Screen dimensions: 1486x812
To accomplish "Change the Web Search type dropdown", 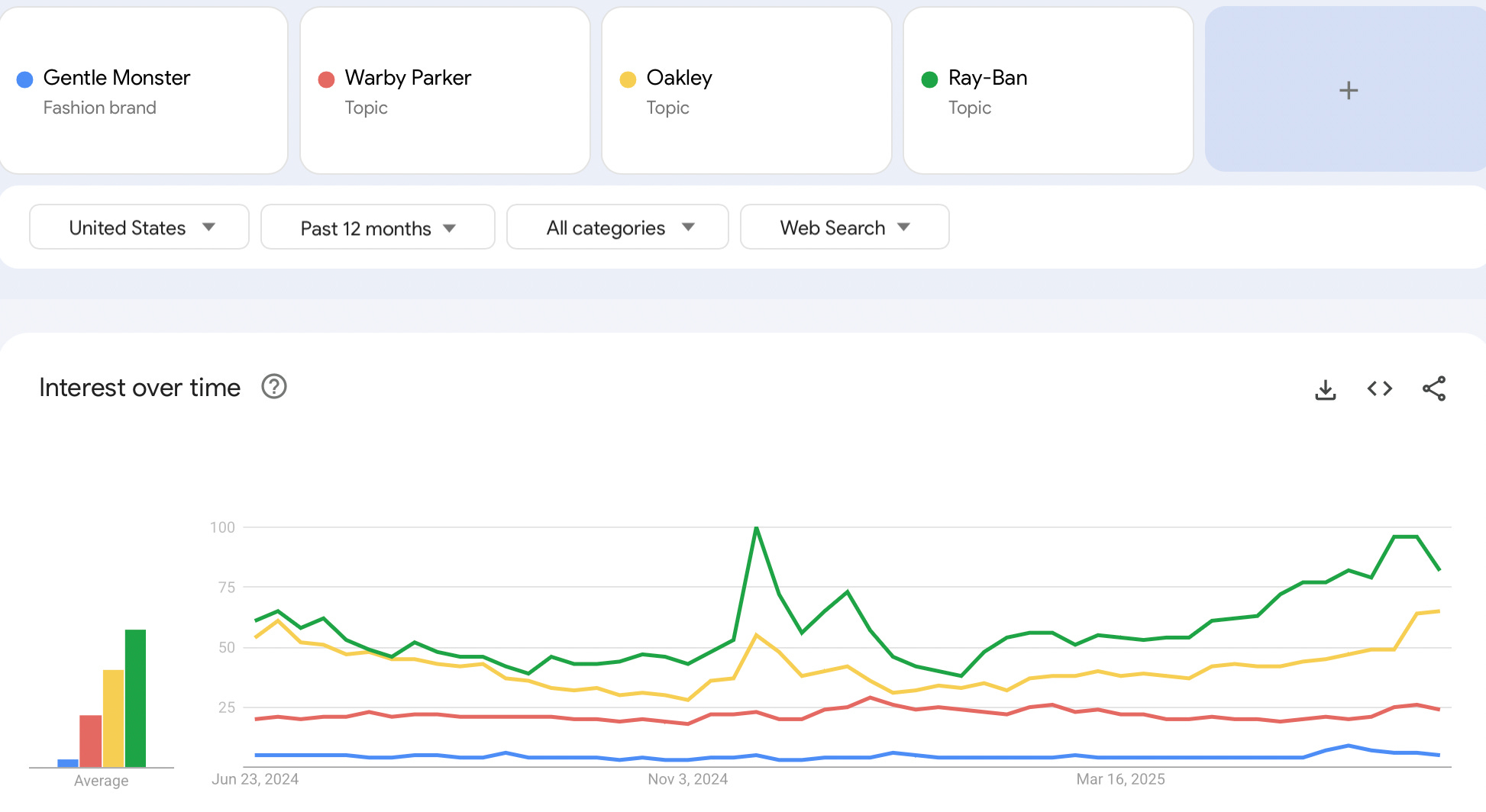I will click(845, 227).
